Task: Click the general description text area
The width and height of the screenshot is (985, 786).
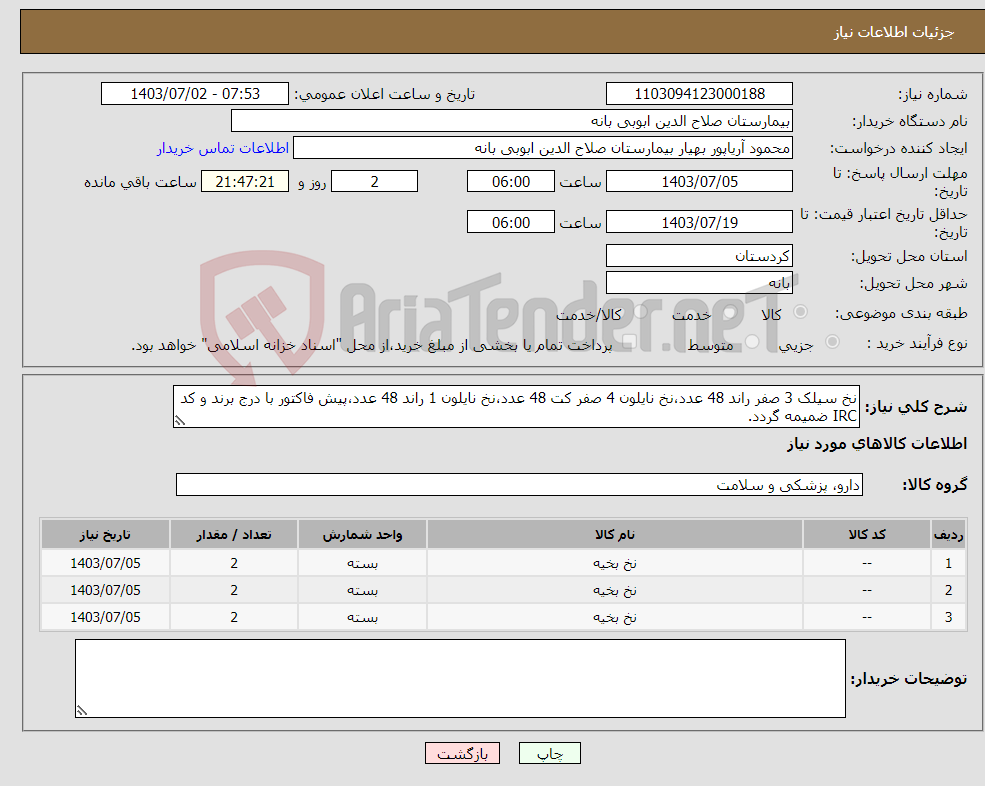Action: pyautogui.click(x=516, y=407)
